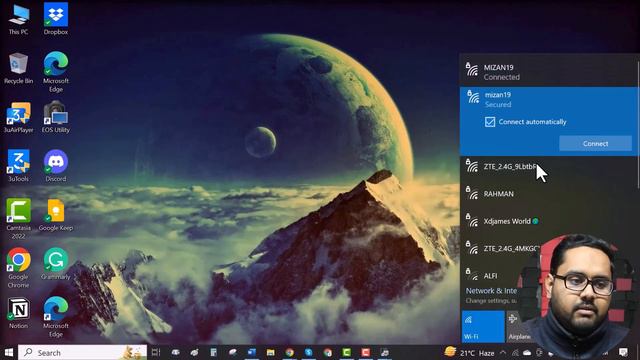Select the Google Chrome desktop icon
The width and height of the screenshot is (640, 360).
click(x=19, y=268)
